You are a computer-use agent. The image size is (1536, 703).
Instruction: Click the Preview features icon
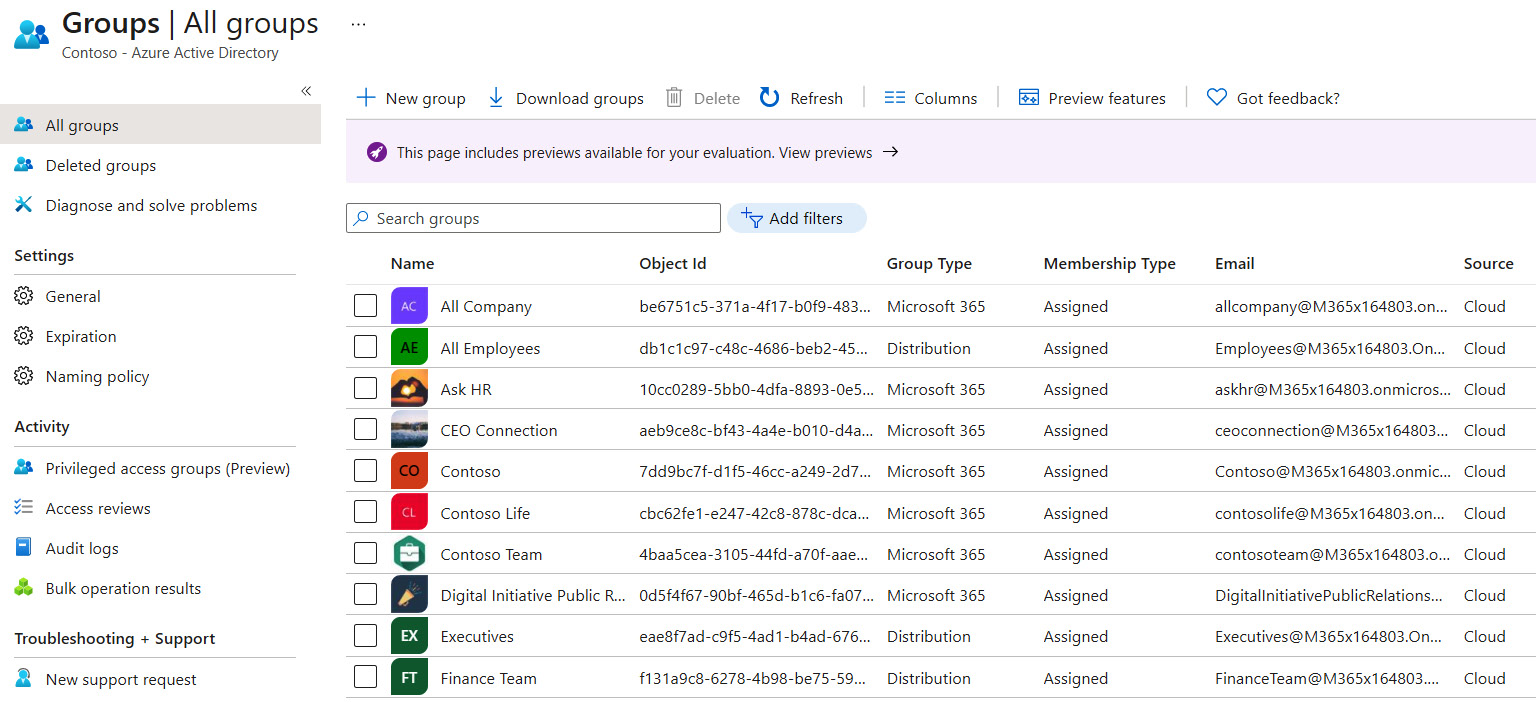pos(1028,98)
